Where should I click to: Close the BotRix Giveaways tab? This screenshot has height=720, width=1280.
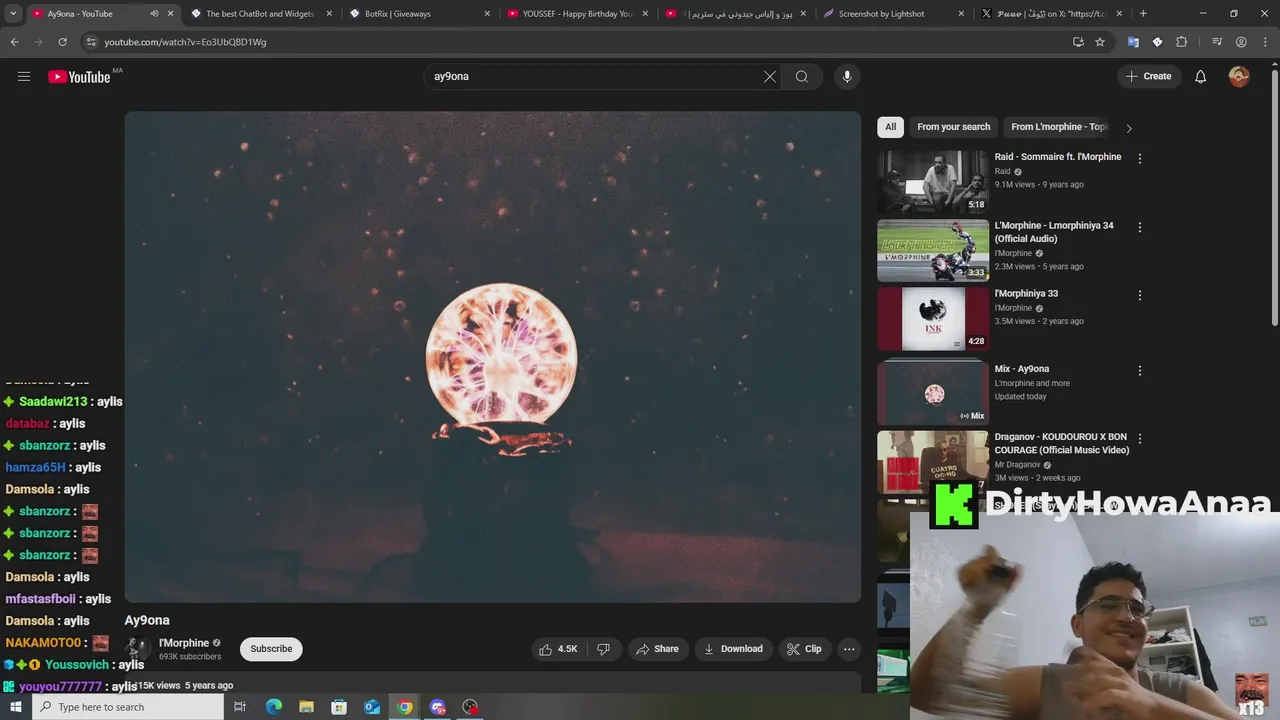487,14
